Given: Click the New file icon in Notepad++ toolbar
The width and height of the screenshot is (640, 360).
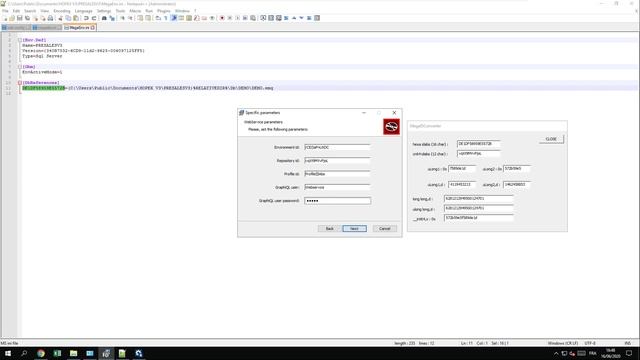Looking at the screenshot, I should pyautogui.click(x=5, y=18).
